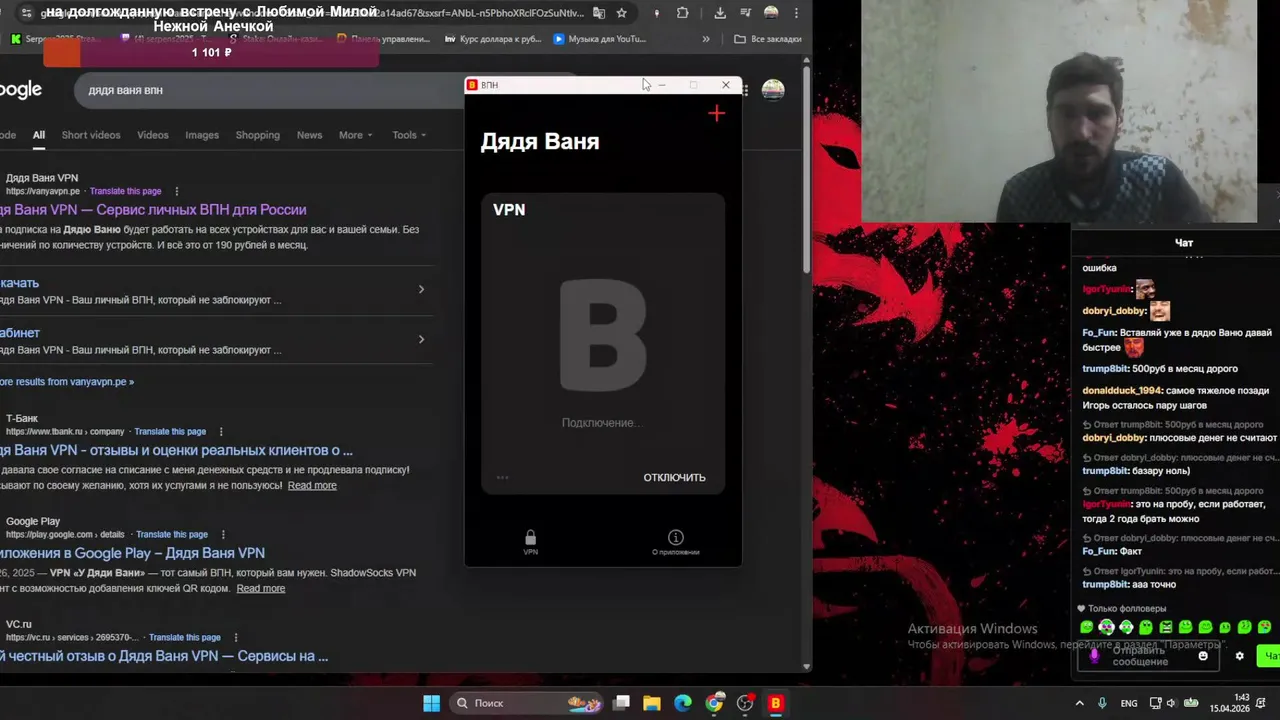Launch Microsoft Edge from taskbar
The height and width of the screenshot is (720, 1280).
coord(683,703)
